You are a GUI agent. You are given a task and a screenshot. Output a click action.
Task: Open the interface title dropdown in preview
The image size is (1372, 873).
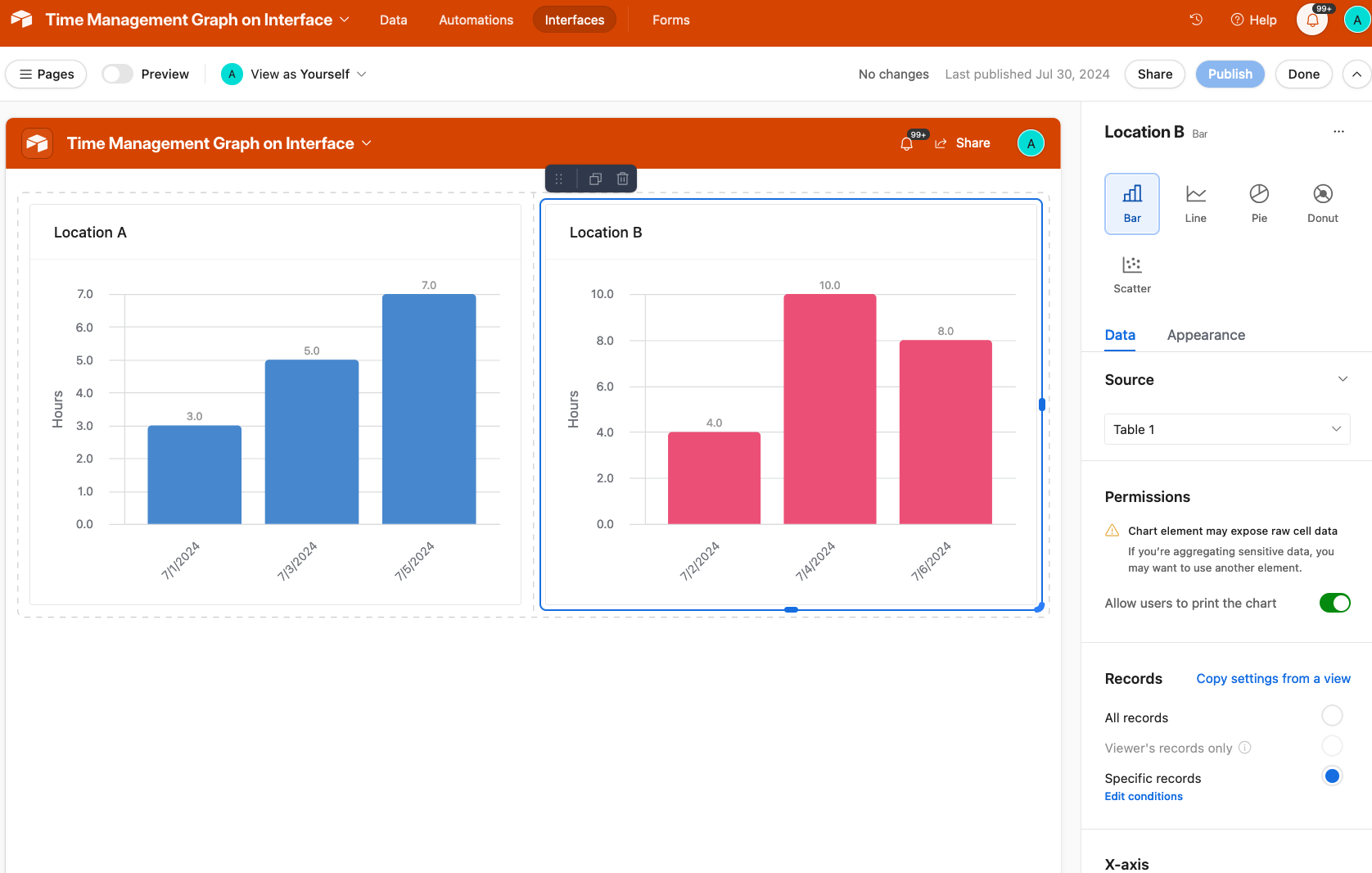tap(219, 143)
